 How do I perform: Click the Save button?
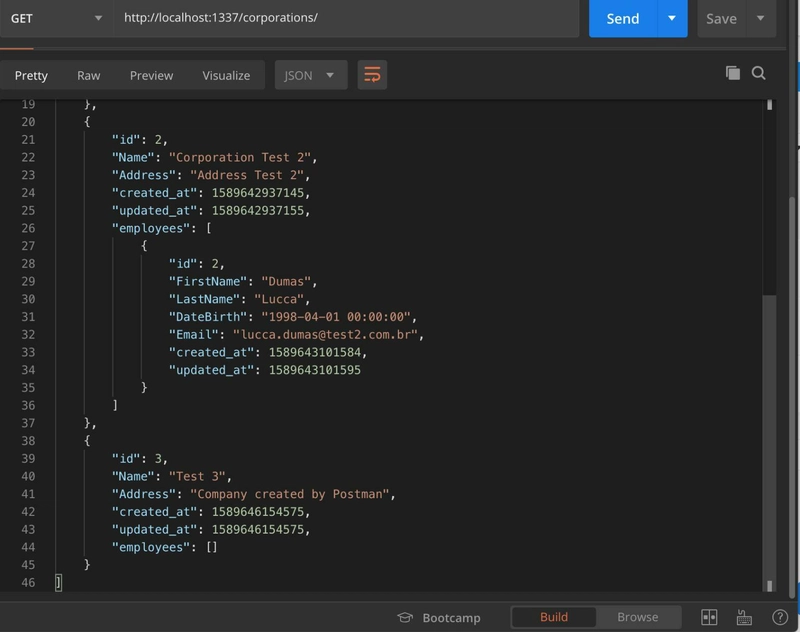pyautogui.click(x=721, y=18)
